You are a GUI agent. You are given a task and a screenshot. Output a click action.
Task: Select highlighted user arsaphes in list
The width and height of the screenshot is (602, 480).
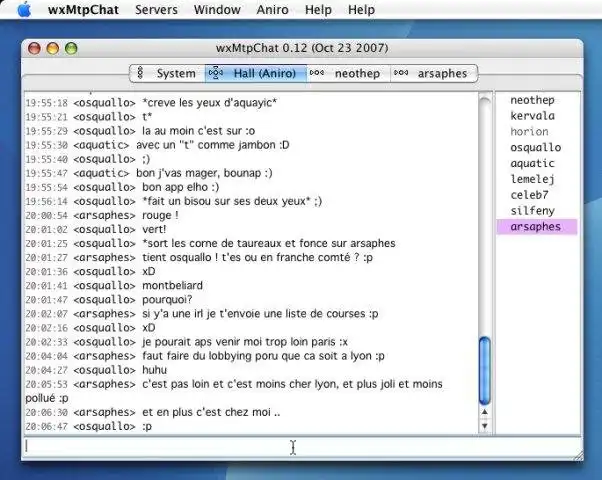[537, 227]
